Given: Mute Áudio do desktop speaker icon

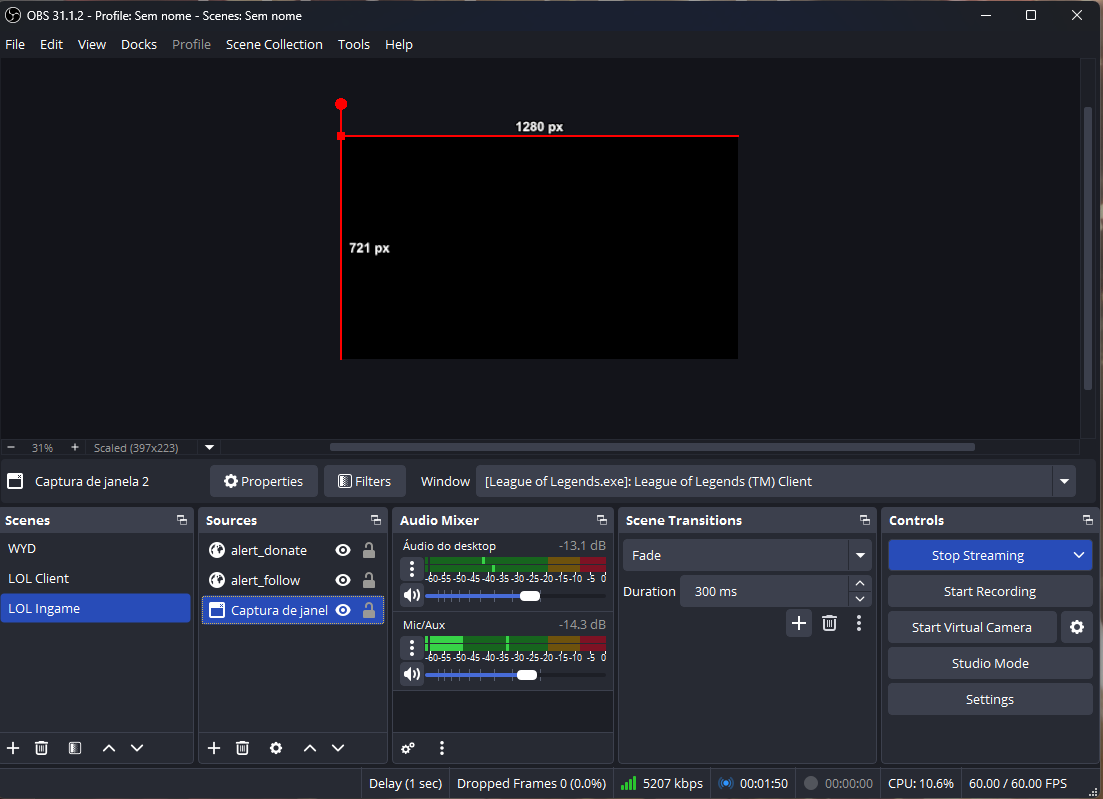Looking at the screenshot, I should 412,595.
